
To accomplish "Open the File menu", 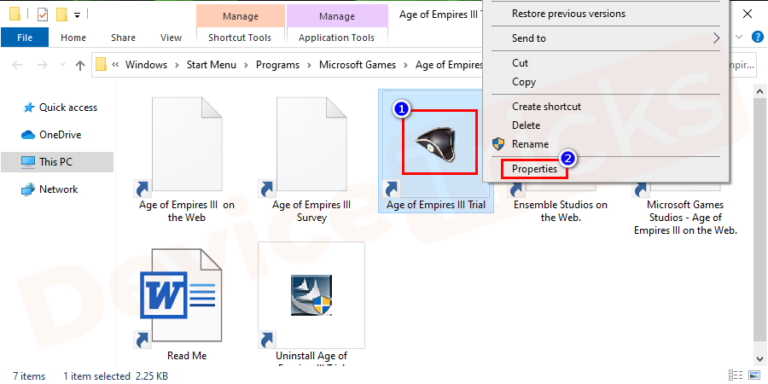I will point(24,37).
